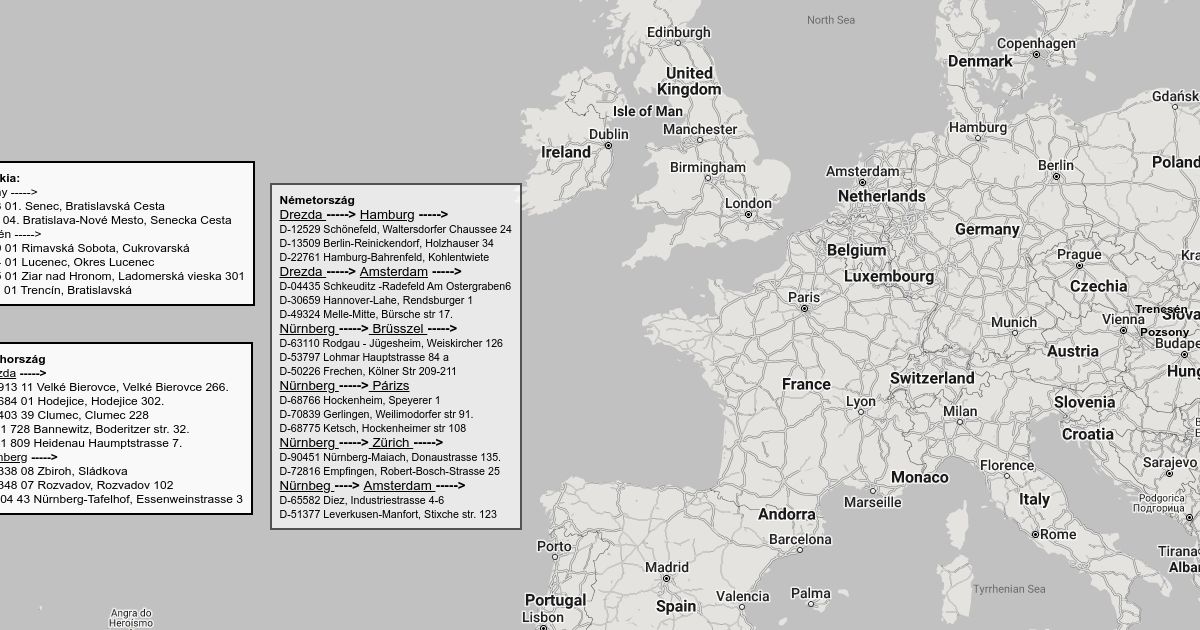Click the Edinburgh city label on map

click(x=678, y=32)
